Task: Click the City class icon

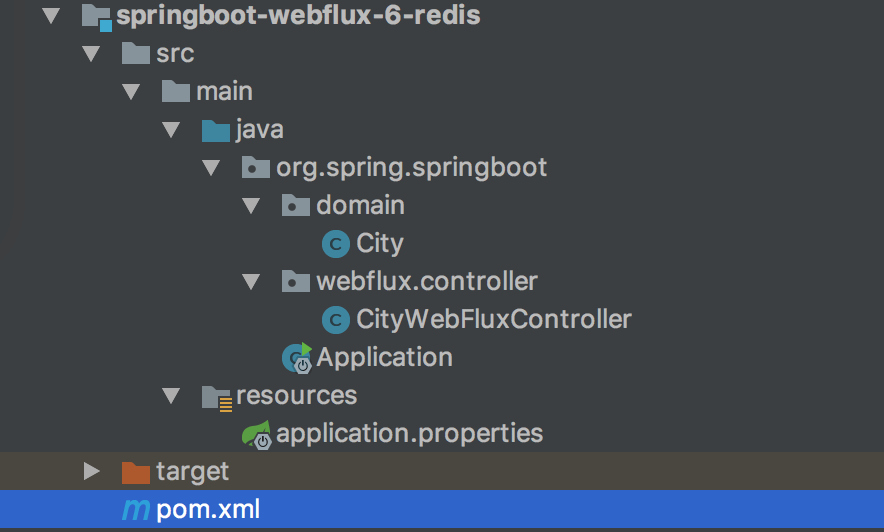Action: click(335, 243)
